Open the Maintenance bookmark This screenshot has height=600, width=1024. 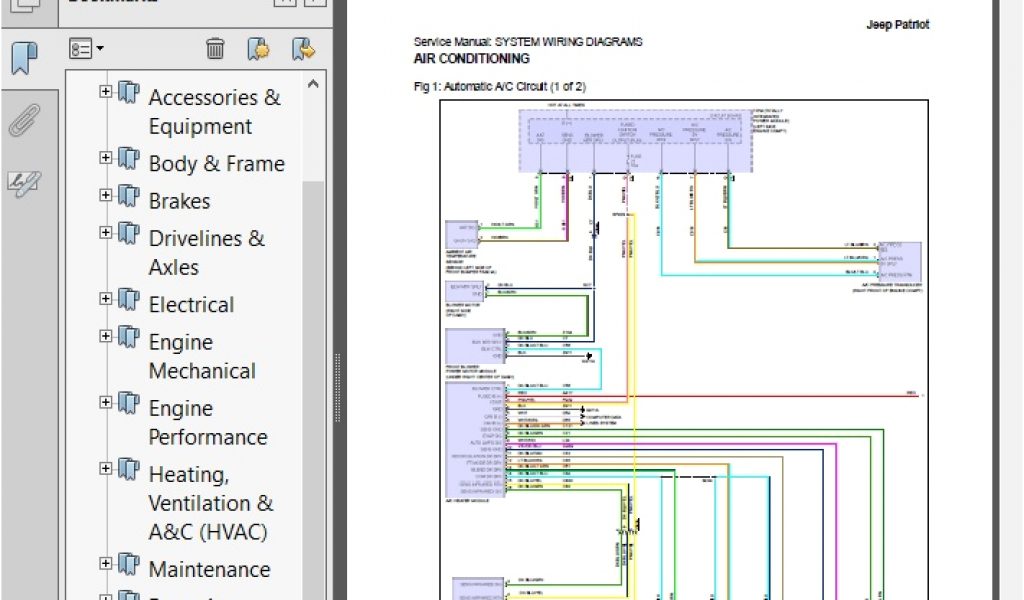209,569
